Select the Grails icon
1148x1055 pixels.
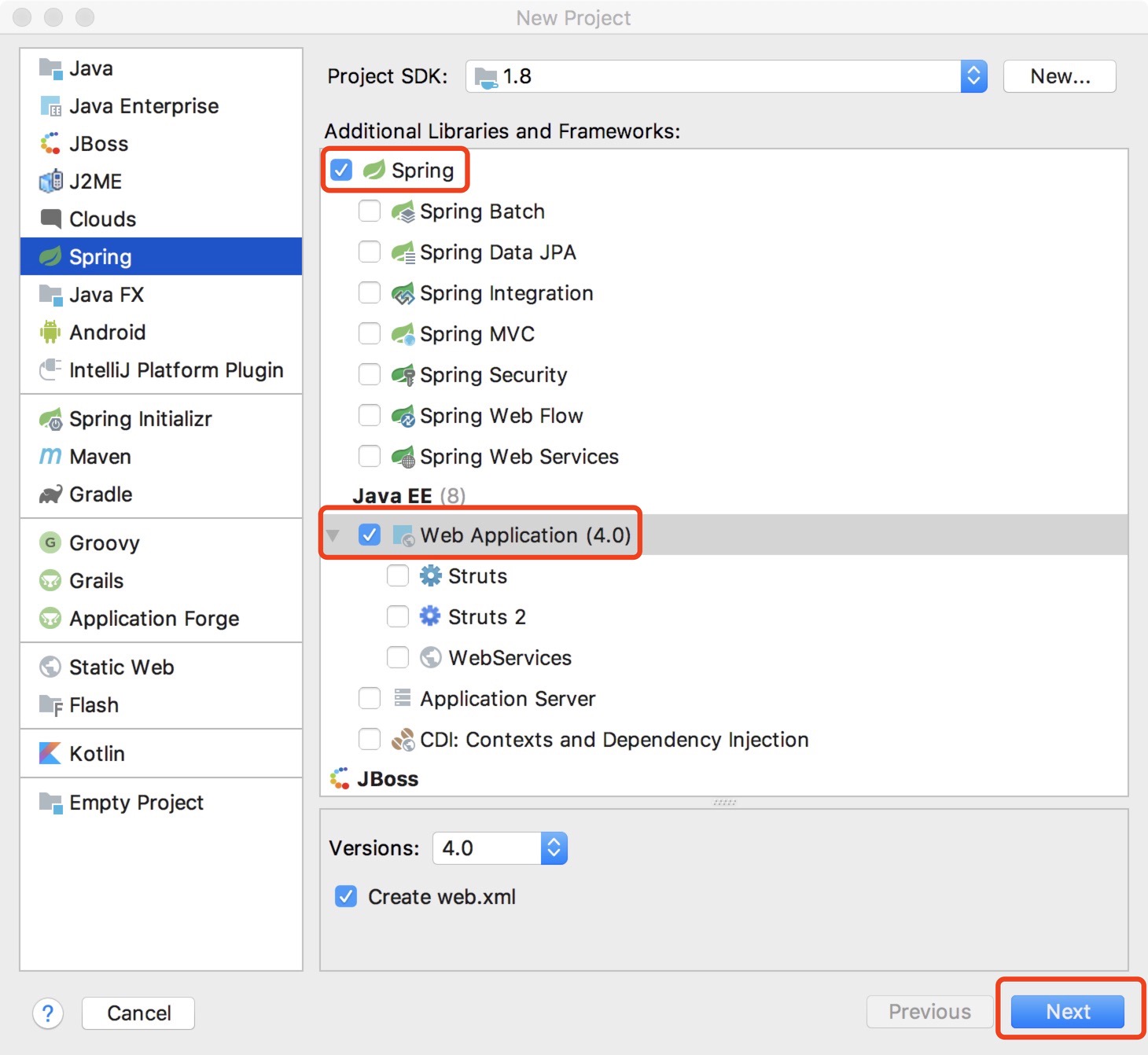click(x=50, y=580)
